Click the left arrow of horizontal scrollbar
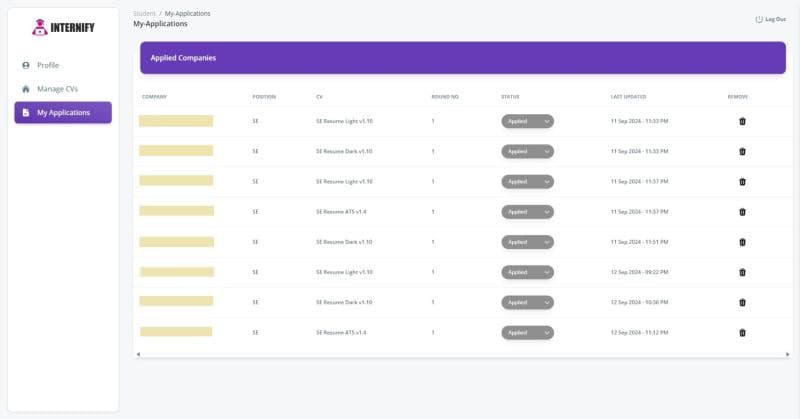 pyautogui.click(x=138, y=354)
